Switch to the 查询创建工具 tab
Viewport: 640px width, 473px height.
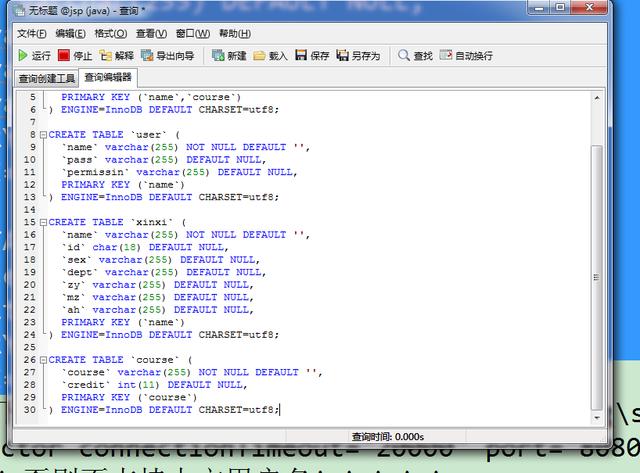(47, 78)
